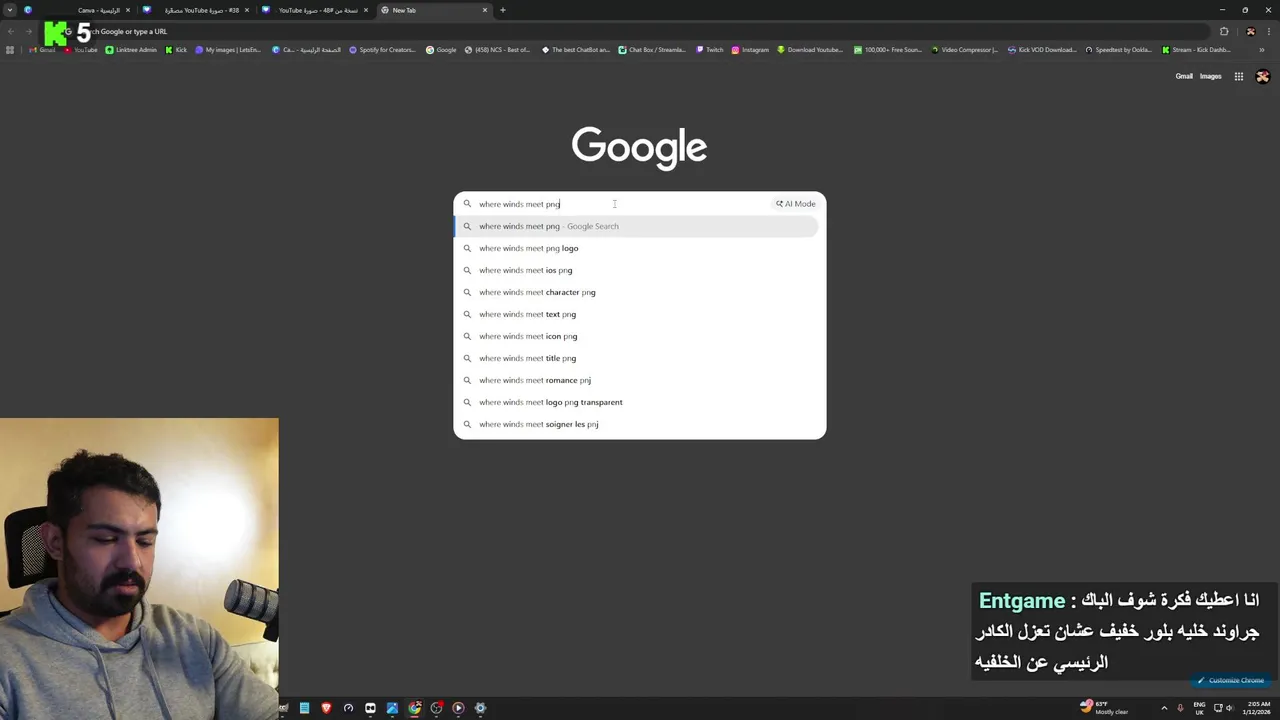Select suggestion where winds meet ios png
This screenshot has width=1280, height=720.
point(637,270)
